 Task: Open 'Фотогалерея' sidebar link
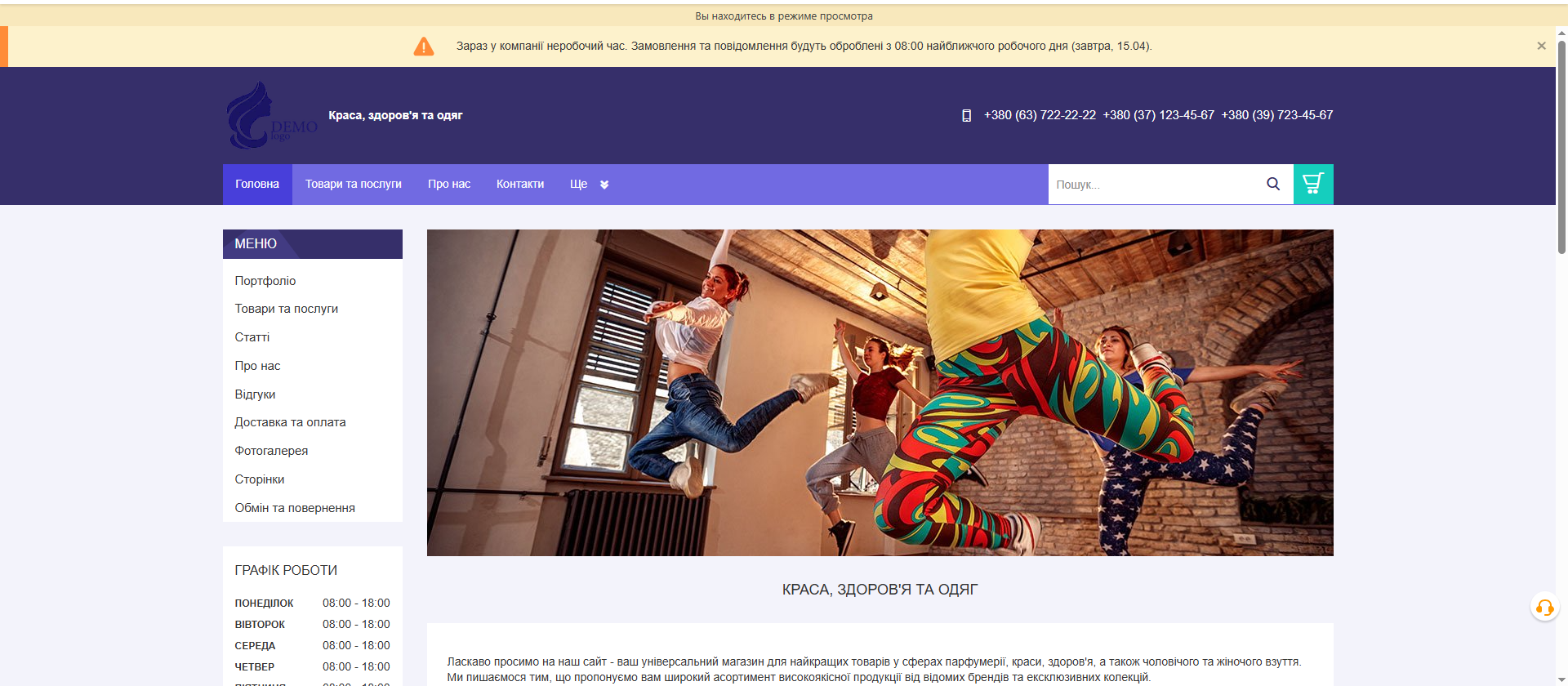pyautogui.click(x=271, y=451)
